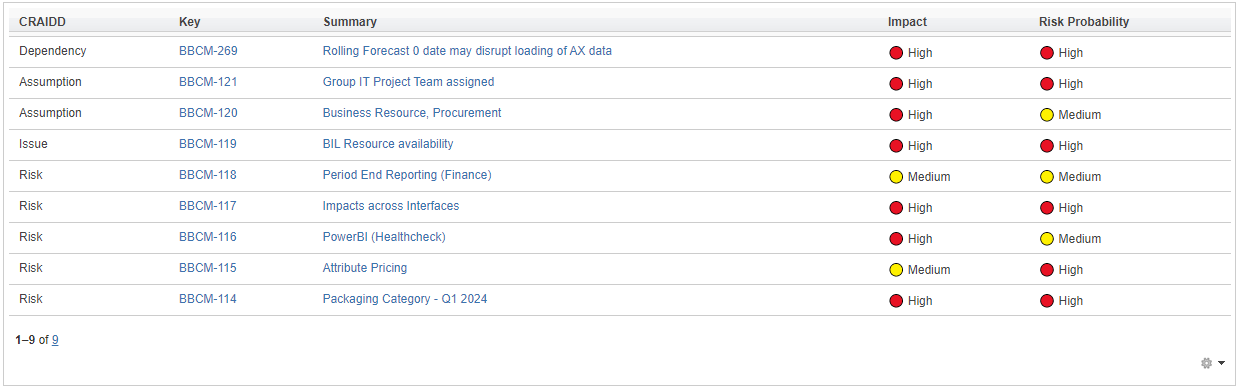Click red Impact dot for BBCM-121
The width and height of the screenshot is (1237, 387).
tap(896, 84)
